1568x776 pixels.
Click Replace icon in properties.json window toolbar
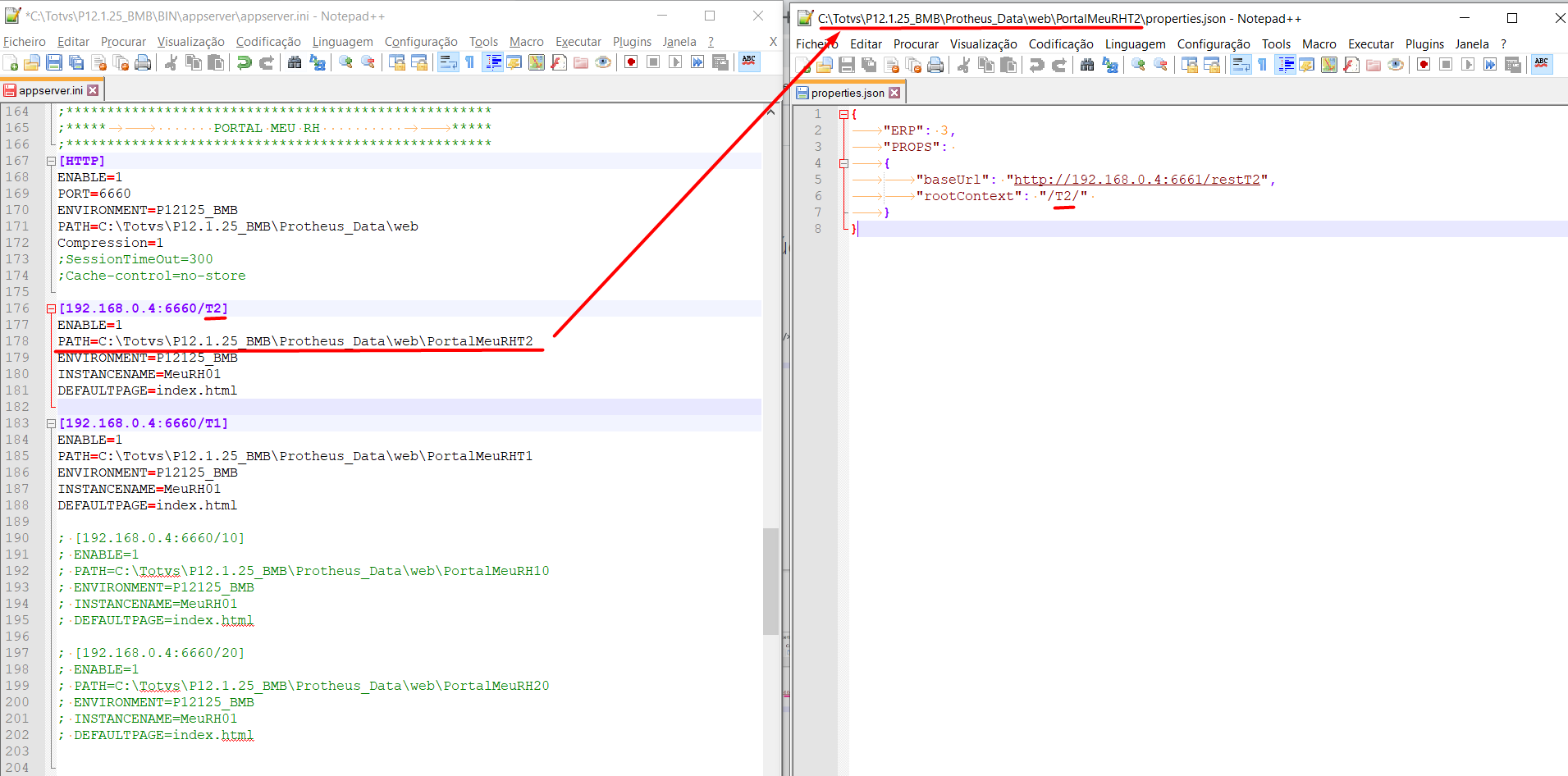click(1110, 66)
